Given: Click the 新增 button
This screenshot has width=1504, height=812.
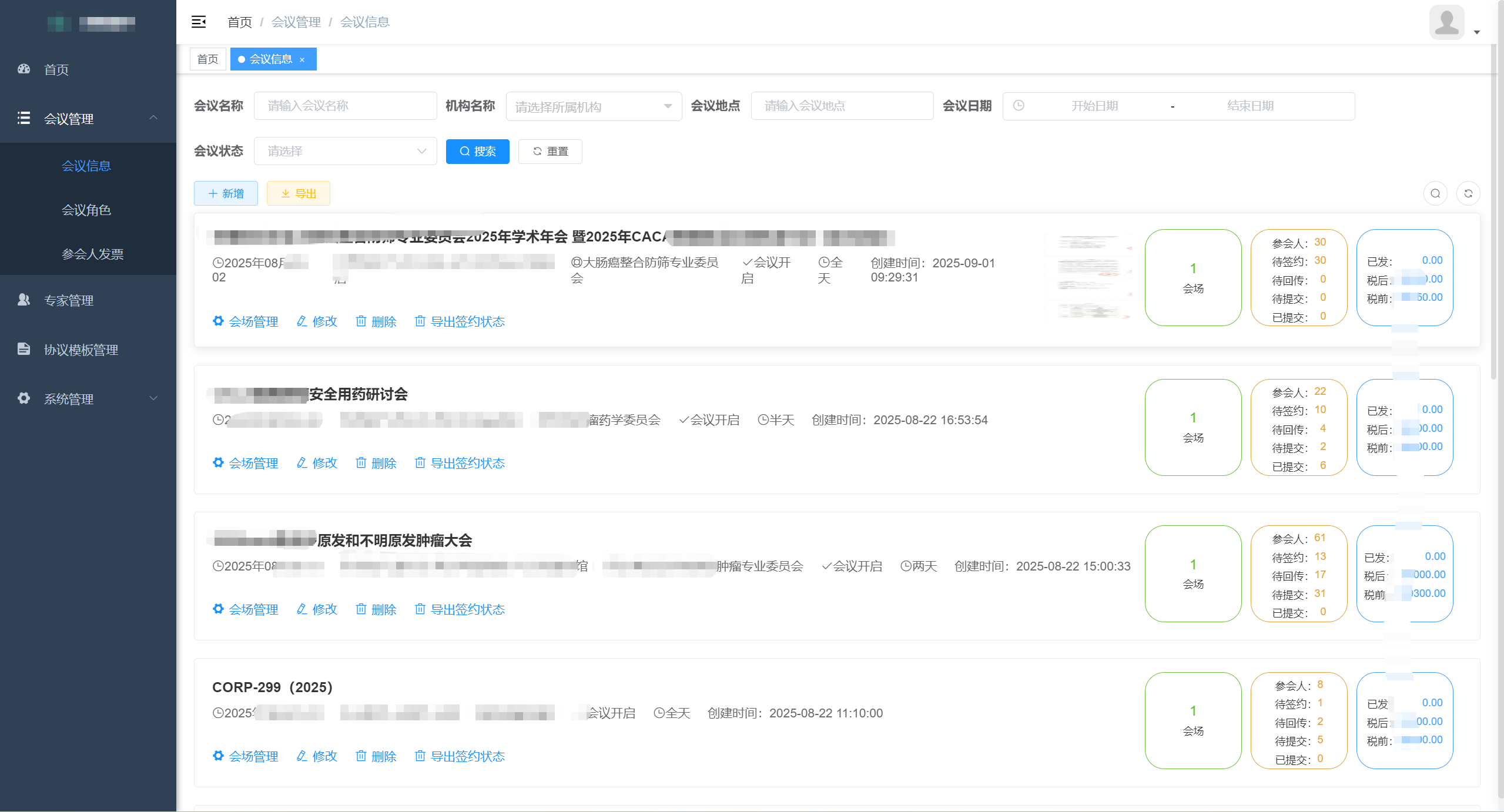Looking at the screenshot, I should pyautogui.click(x=226, y=193).
